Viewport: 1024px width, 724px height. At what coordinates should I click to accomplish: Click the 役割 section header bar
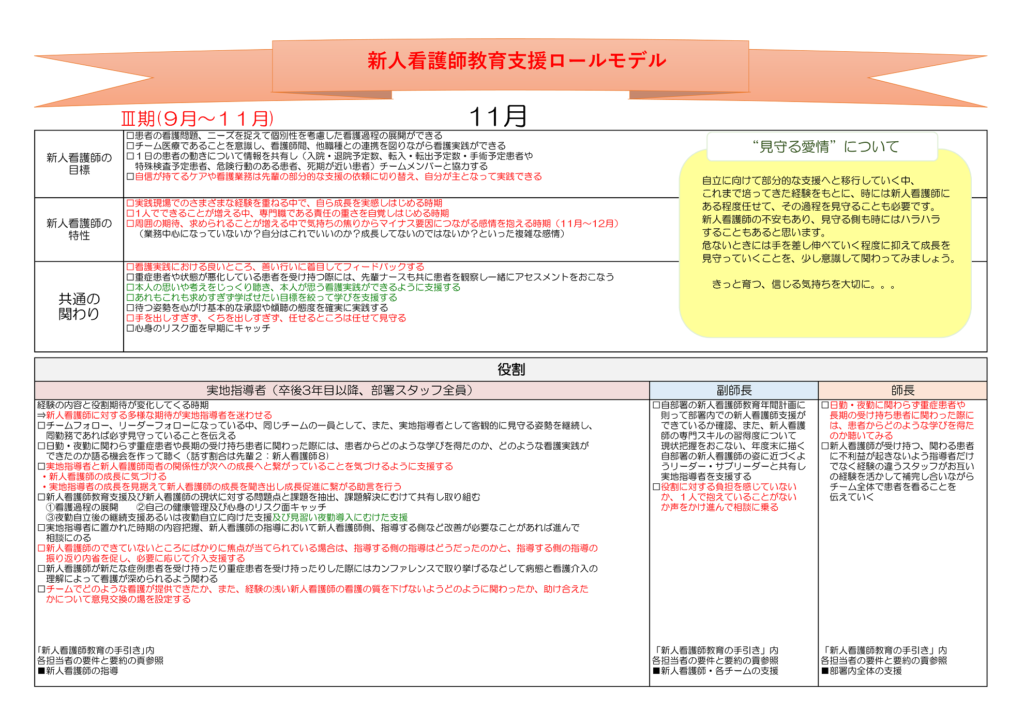(x=511, y=369)
